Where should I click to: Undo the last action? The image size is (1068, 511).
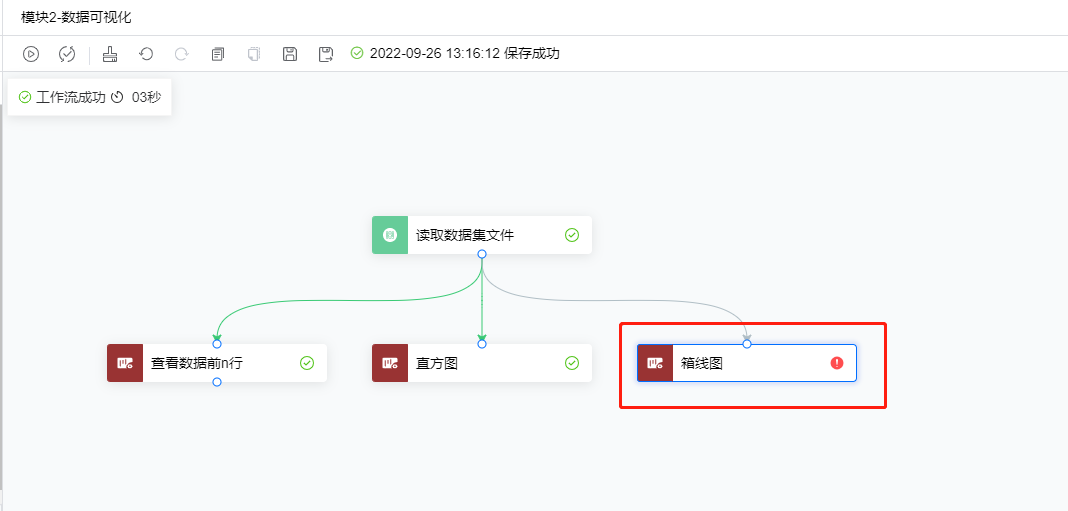pos(146,54)
